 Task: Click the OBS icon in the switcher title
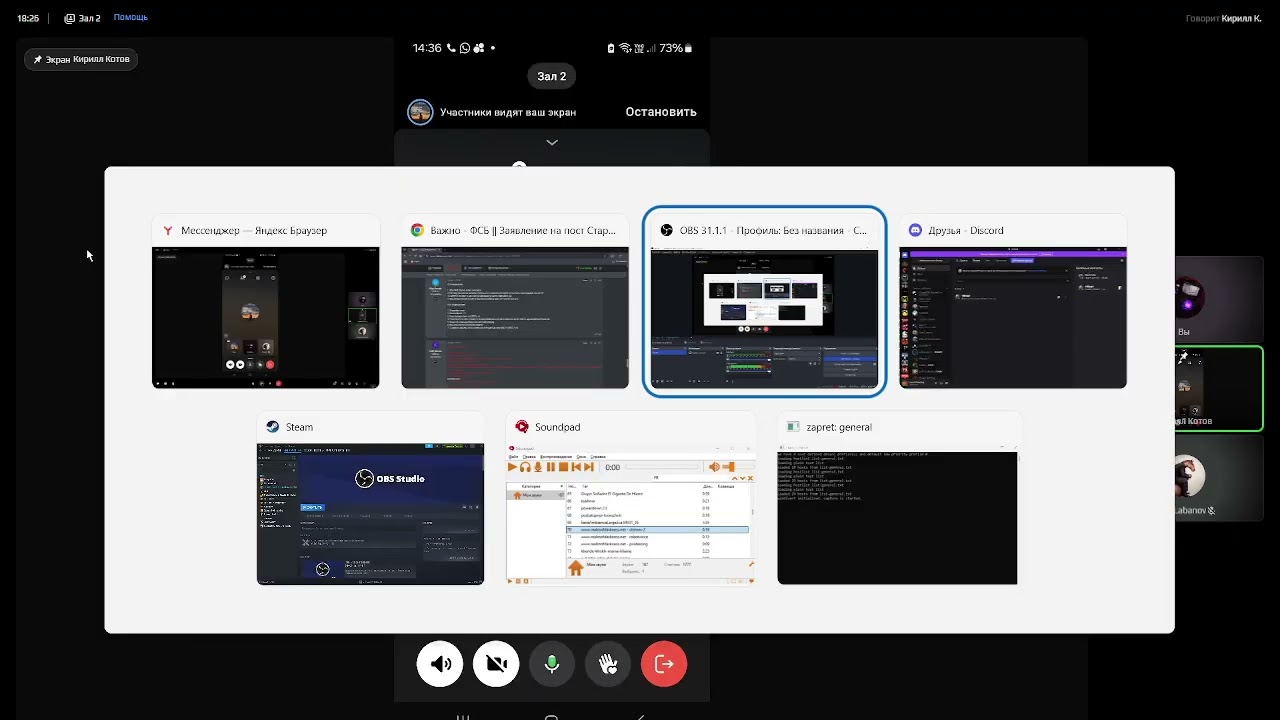tap(666, 230)
